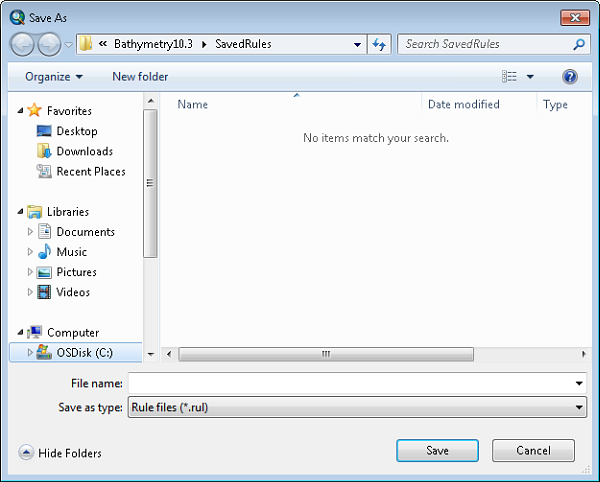Viewport: 600px width, 482px height.
Task: Expand the OSDisk (C:) drive
Action: [x=30, y=352]
